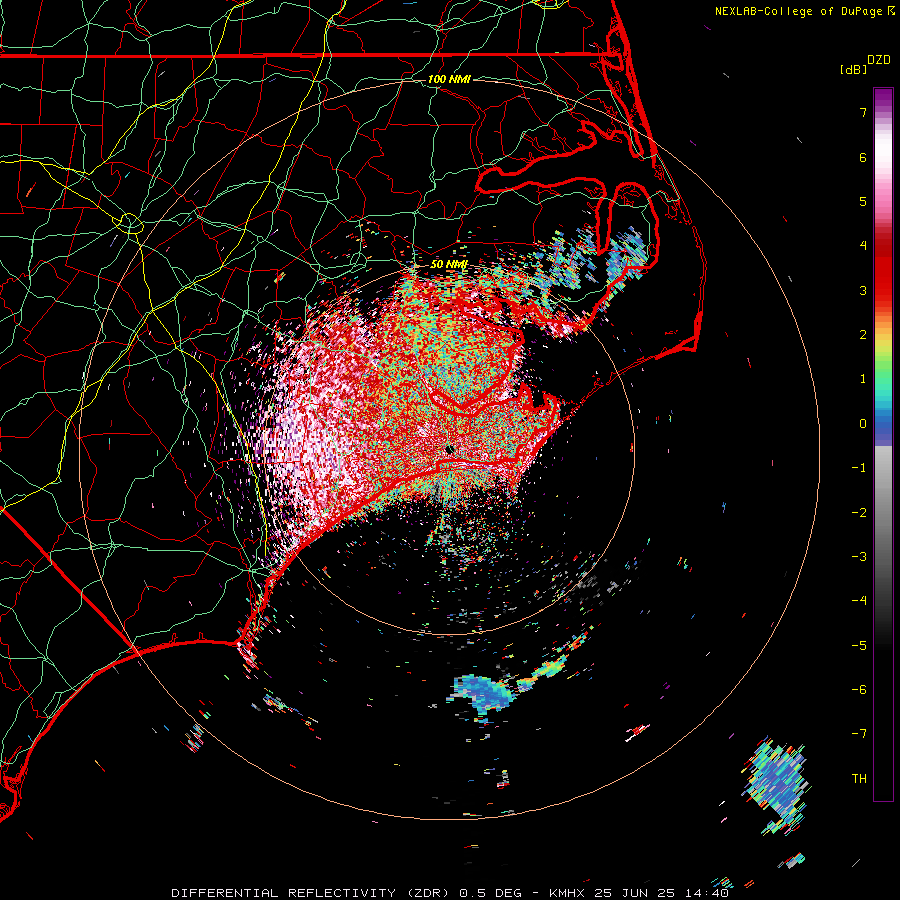Click the black radar site gap at the echo center

[x=451, y=449]
